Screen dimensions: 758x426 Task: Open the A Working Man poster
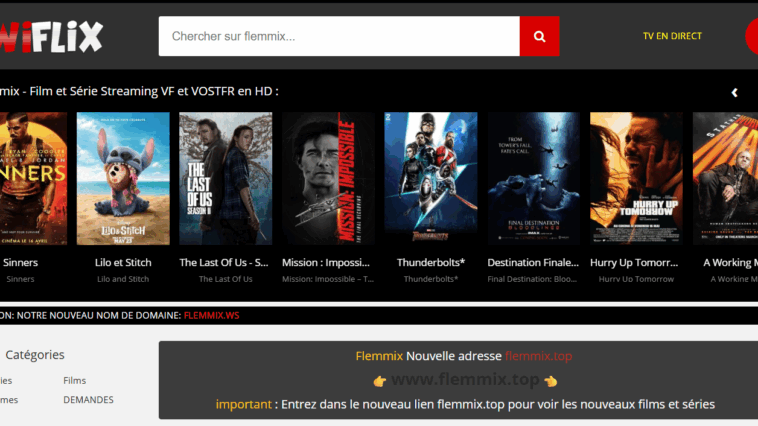click(725, 178)
